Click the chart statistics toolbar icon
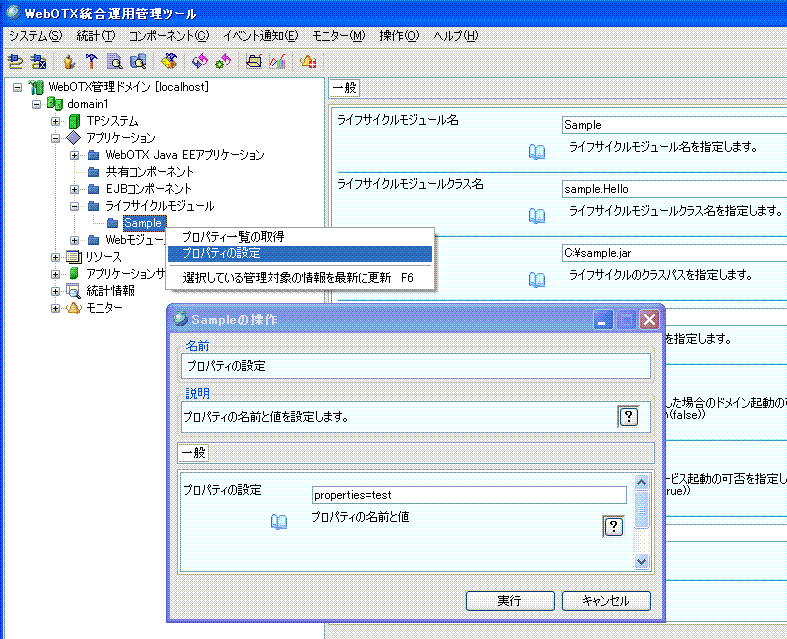 277,61
